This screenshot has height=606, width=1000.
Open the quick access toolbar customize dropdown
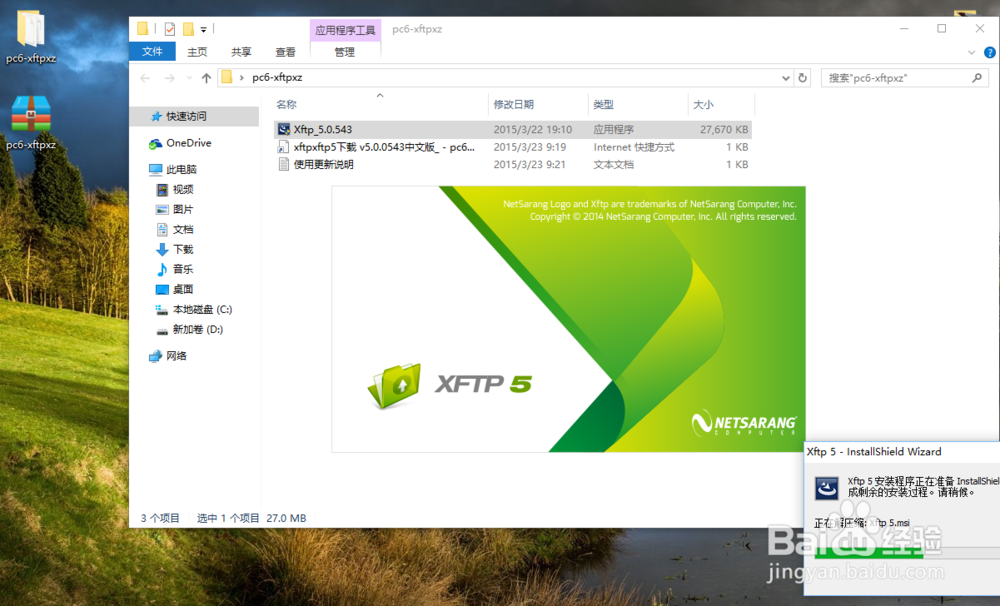click(x=203, y=29)
